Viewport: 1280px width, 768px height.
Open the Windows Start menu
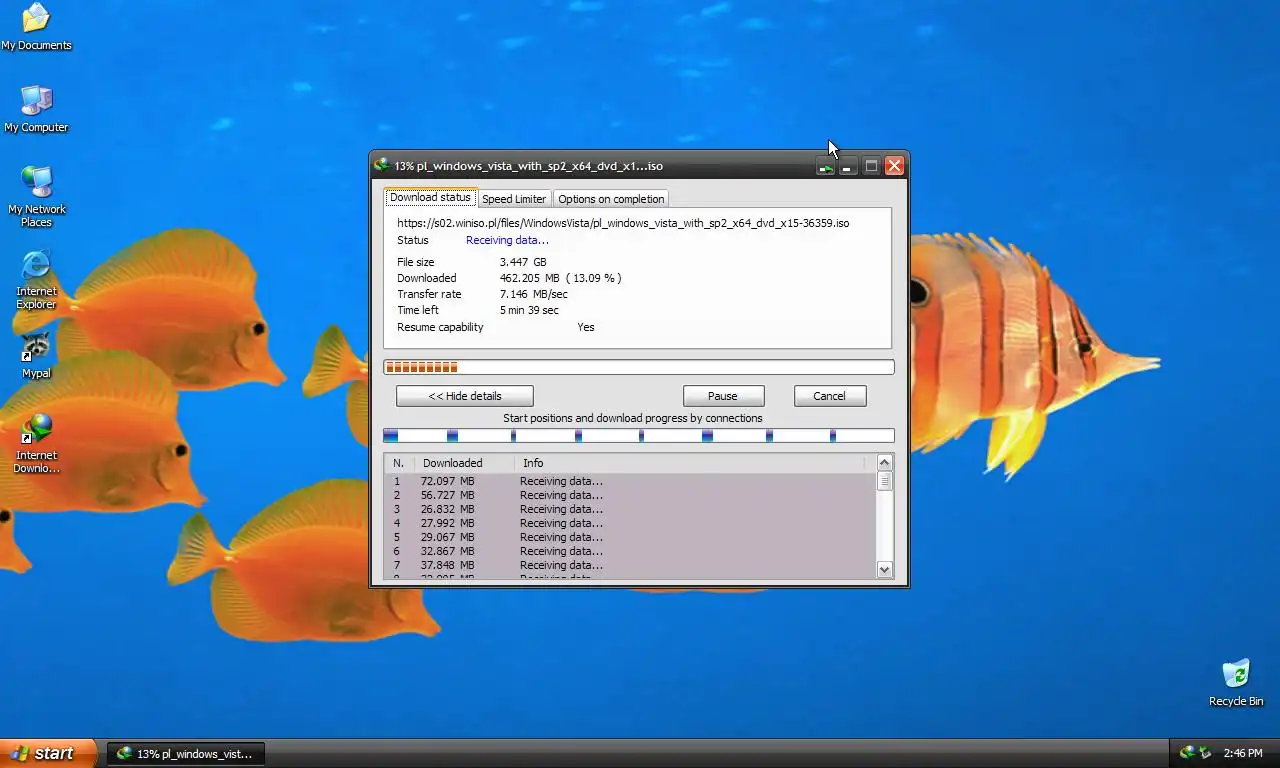click(48, 753)
